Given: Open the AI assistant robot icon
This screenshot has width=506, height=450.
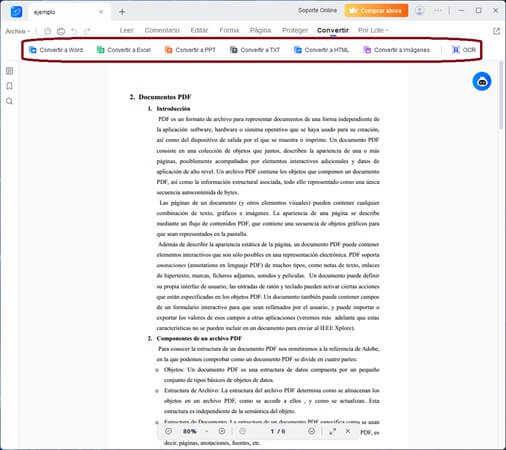Looking at the screenshot, I should point(482,81).
